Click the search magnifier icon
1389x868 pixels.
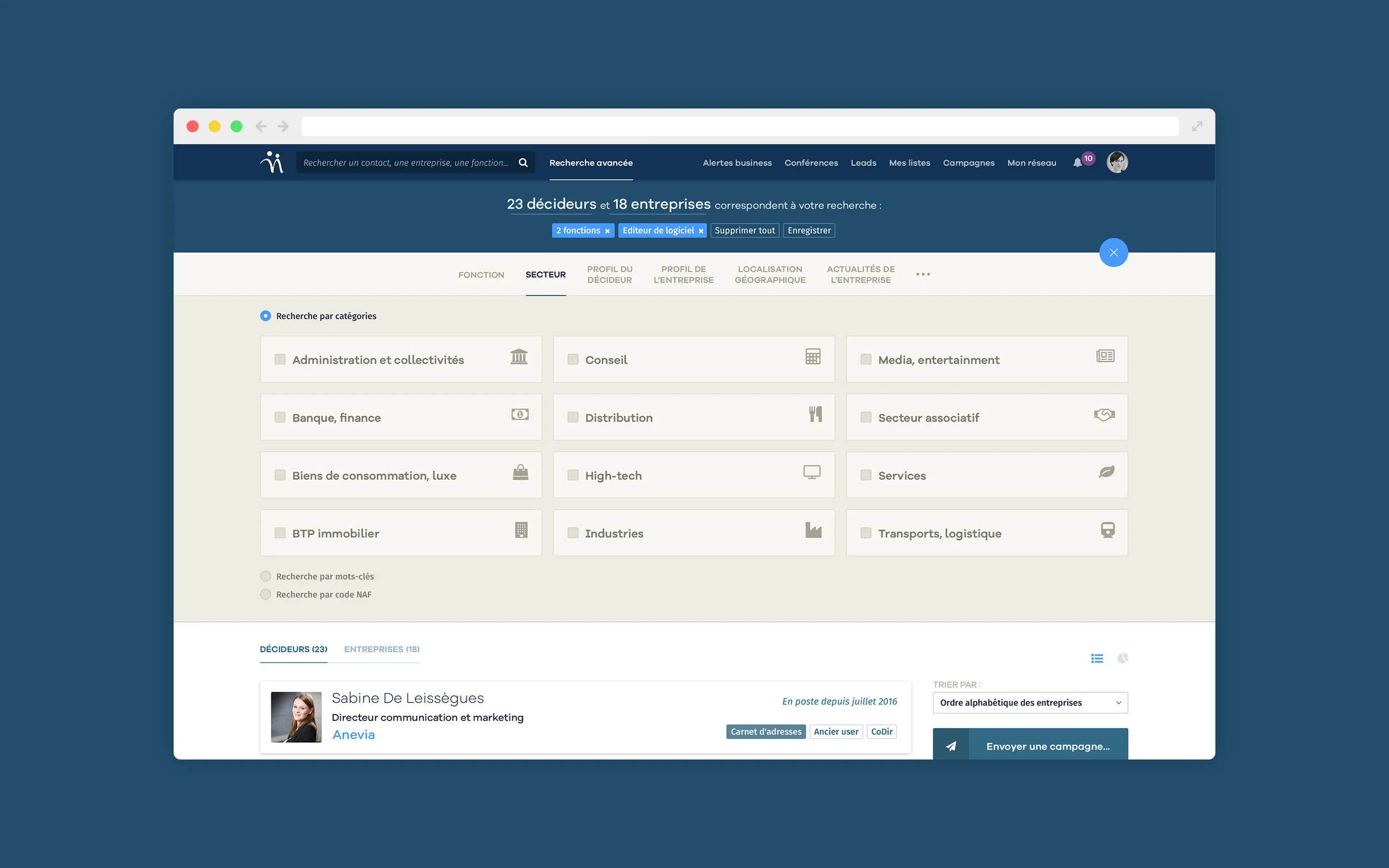click(523, 163)
